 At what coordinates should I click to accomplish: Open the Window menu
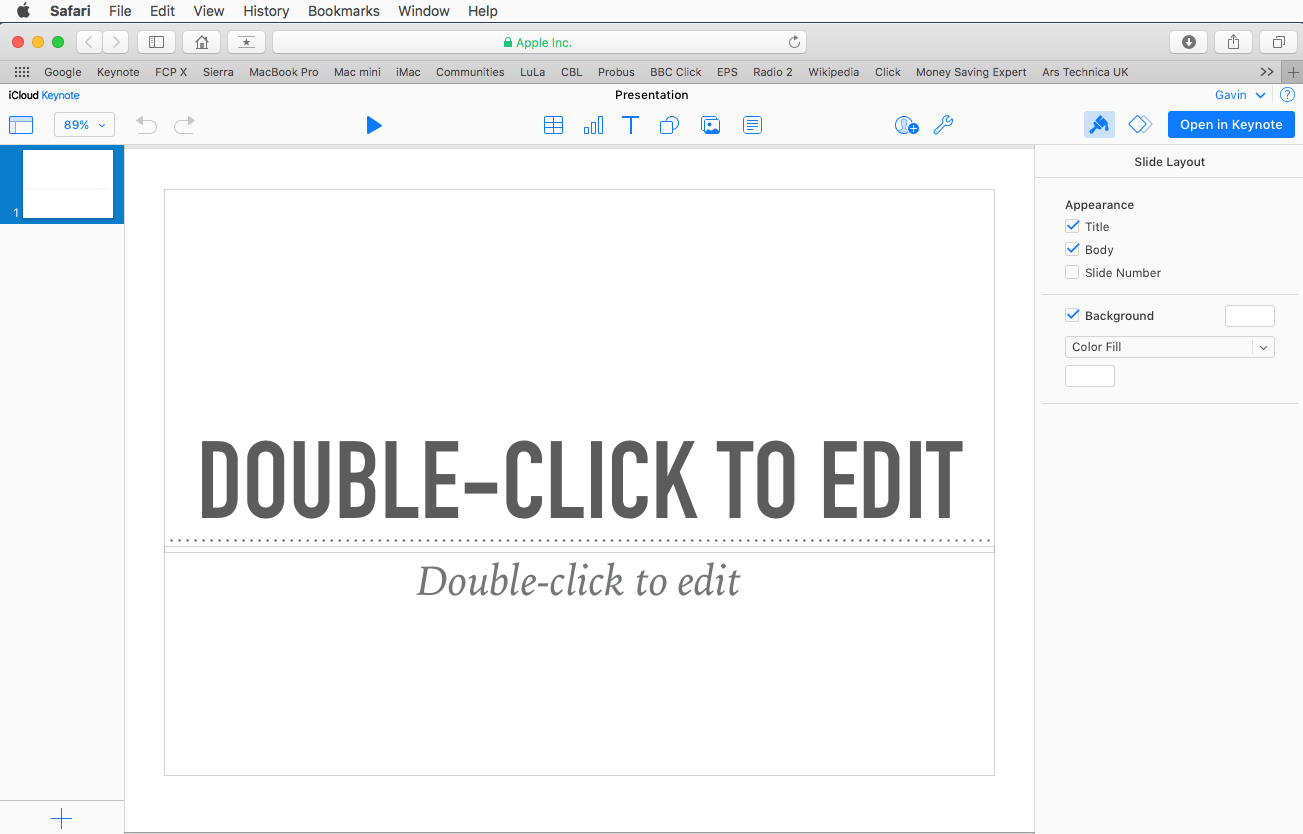pos(424,11)
